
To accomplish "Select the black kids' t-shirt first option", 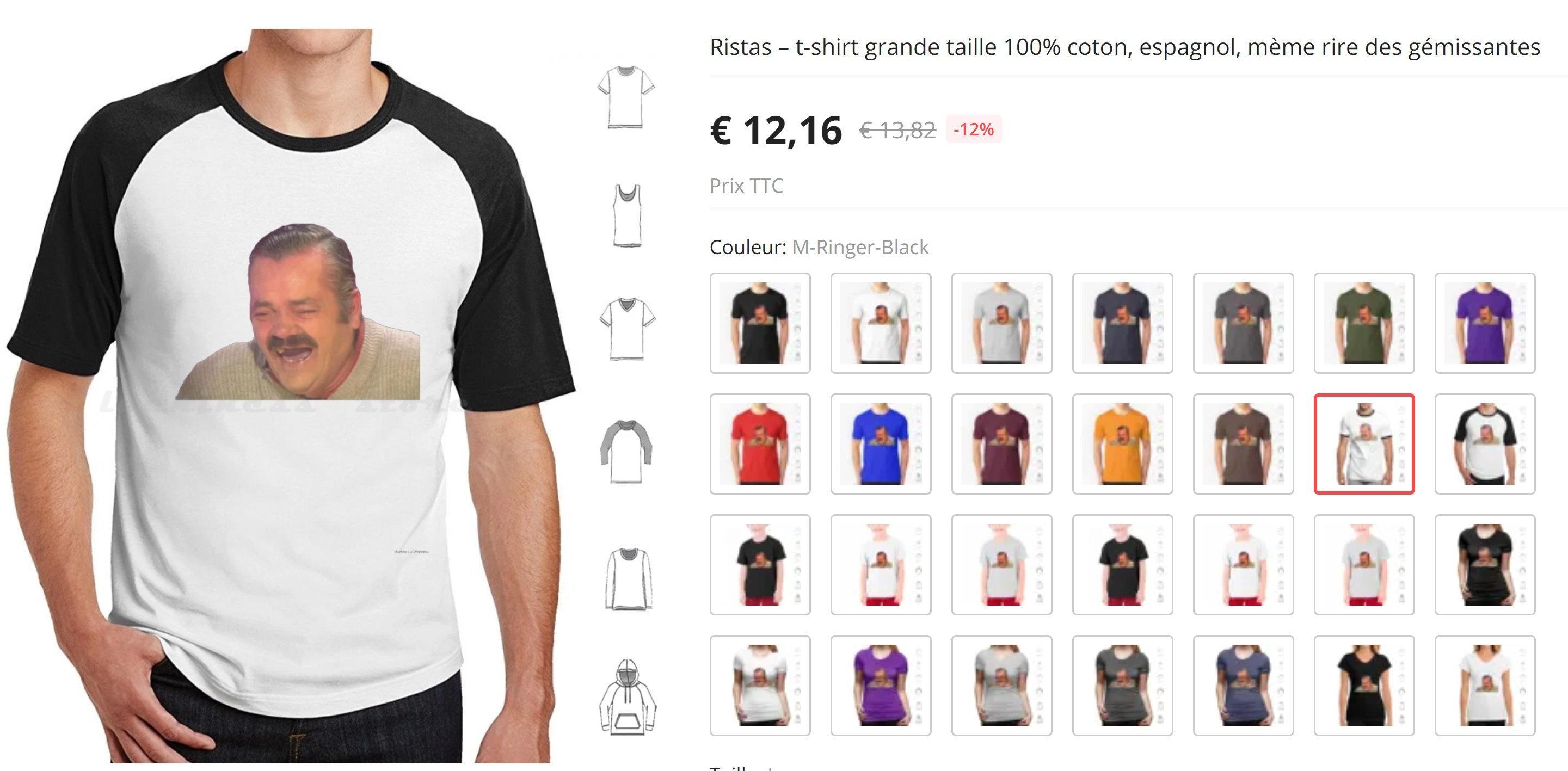I will (x=760, y=565).
